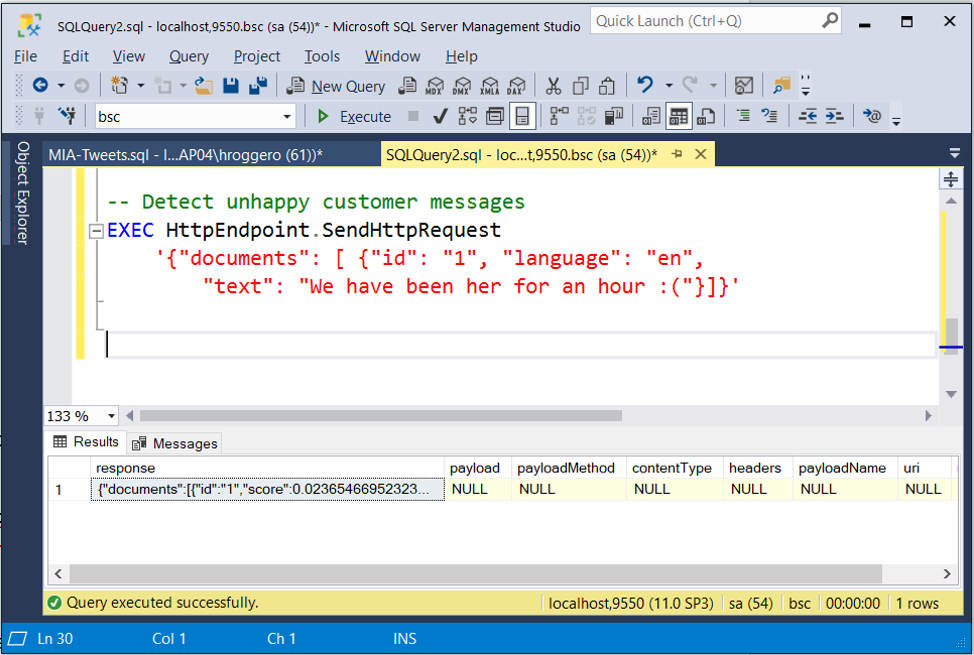Expand the Object Explorer side panel
Viewport: 974px width, 655px height.
(x=23, y=193)
